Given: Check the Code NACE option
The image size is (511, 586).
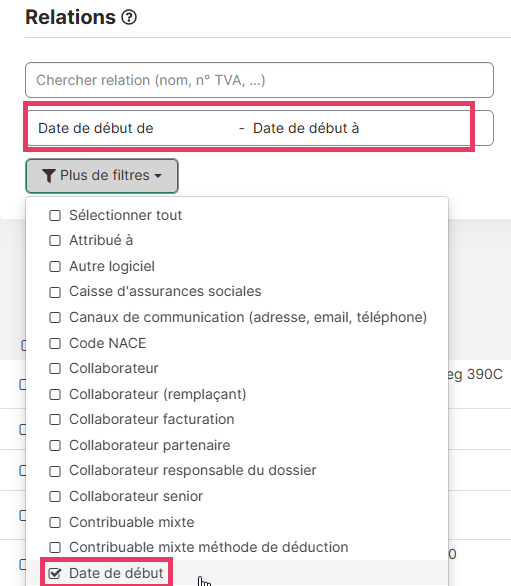Looking at the screenshot, I should tap(55, 343).
